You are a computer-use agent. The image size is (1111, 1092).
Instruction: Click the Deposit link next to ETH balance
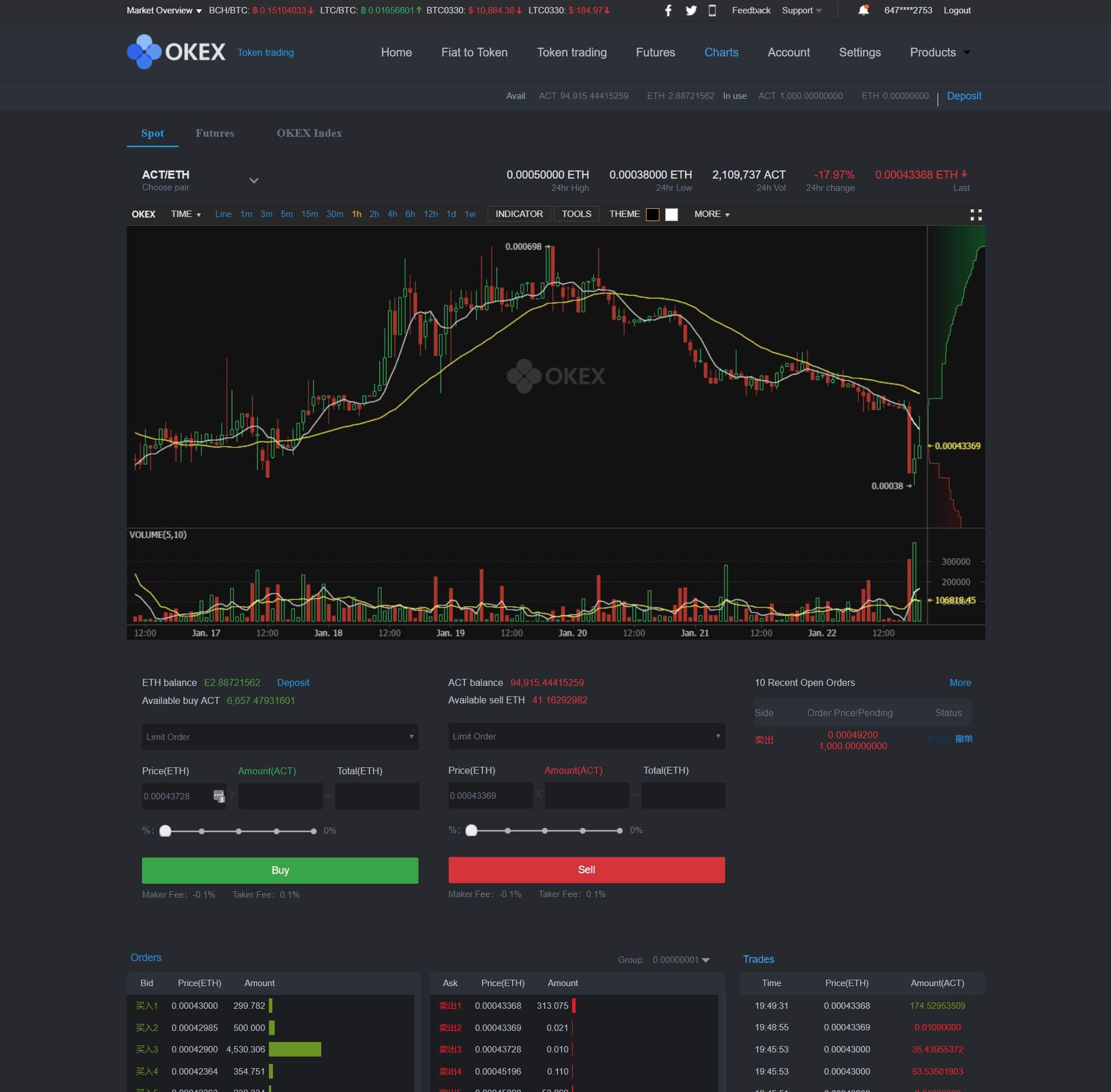pos(293,682)
